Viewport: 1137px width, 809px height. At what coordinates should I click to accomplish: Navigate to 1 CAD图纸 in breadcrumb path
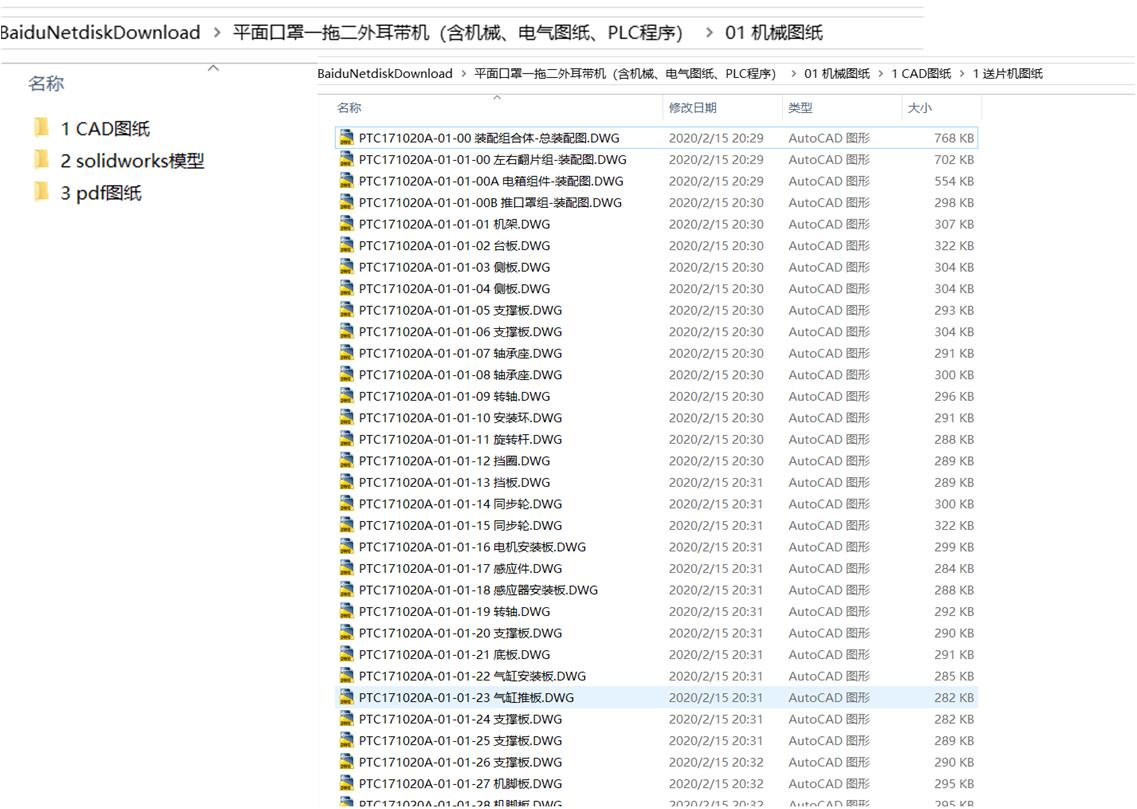[x=921, y=74]
